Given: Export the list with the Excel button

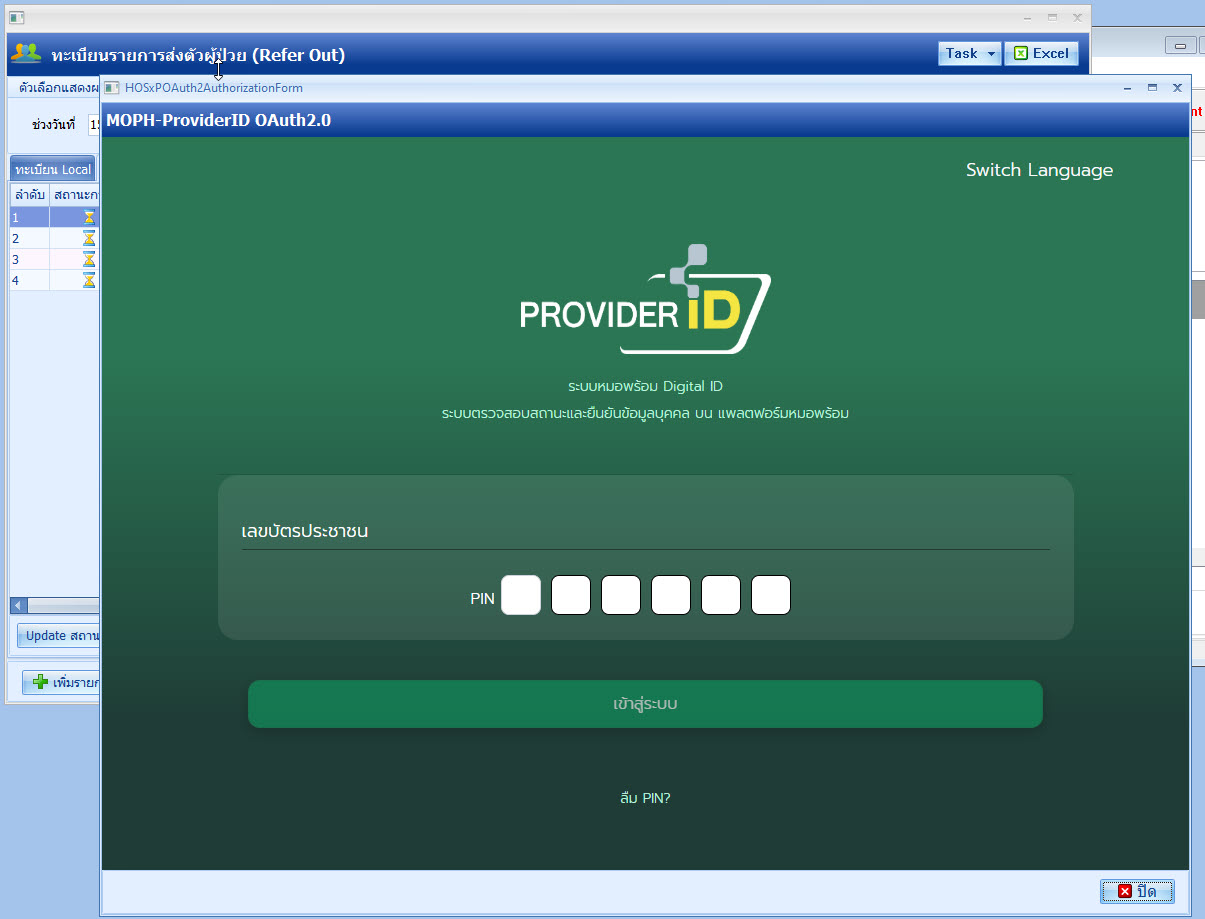Looking at the screenshot, I should coord(1041,54).
